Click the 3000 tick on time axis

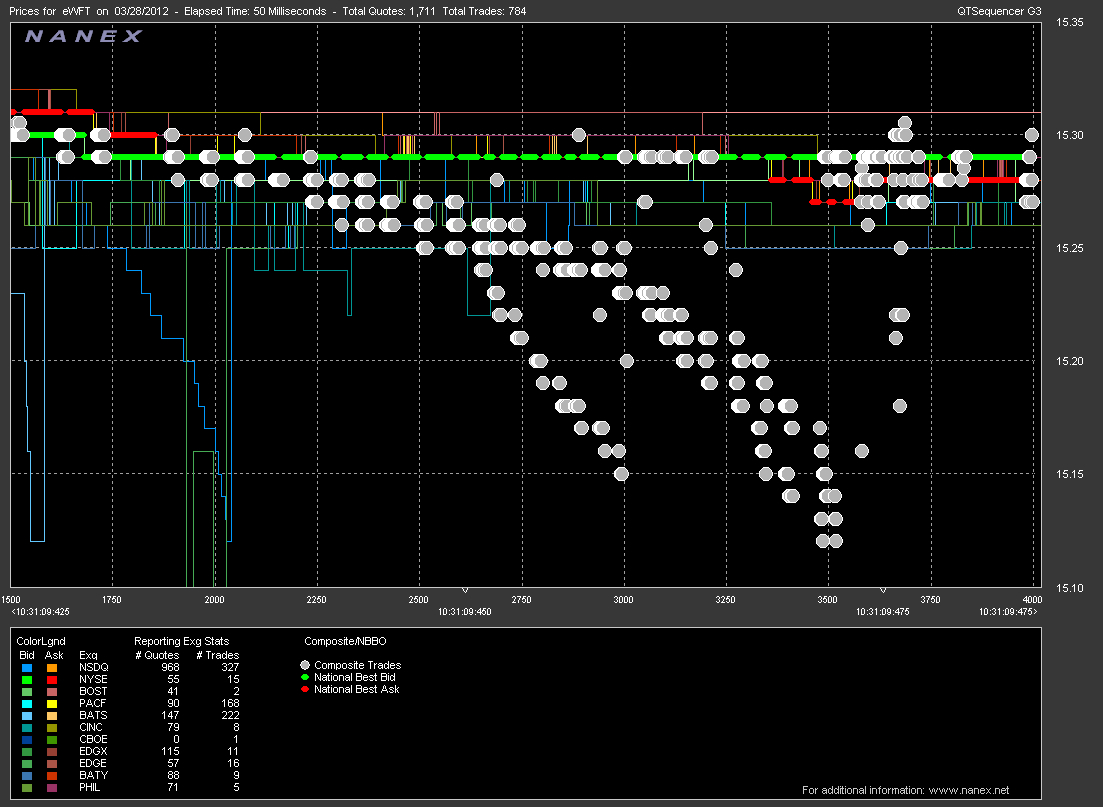click(x=623, y=599)
